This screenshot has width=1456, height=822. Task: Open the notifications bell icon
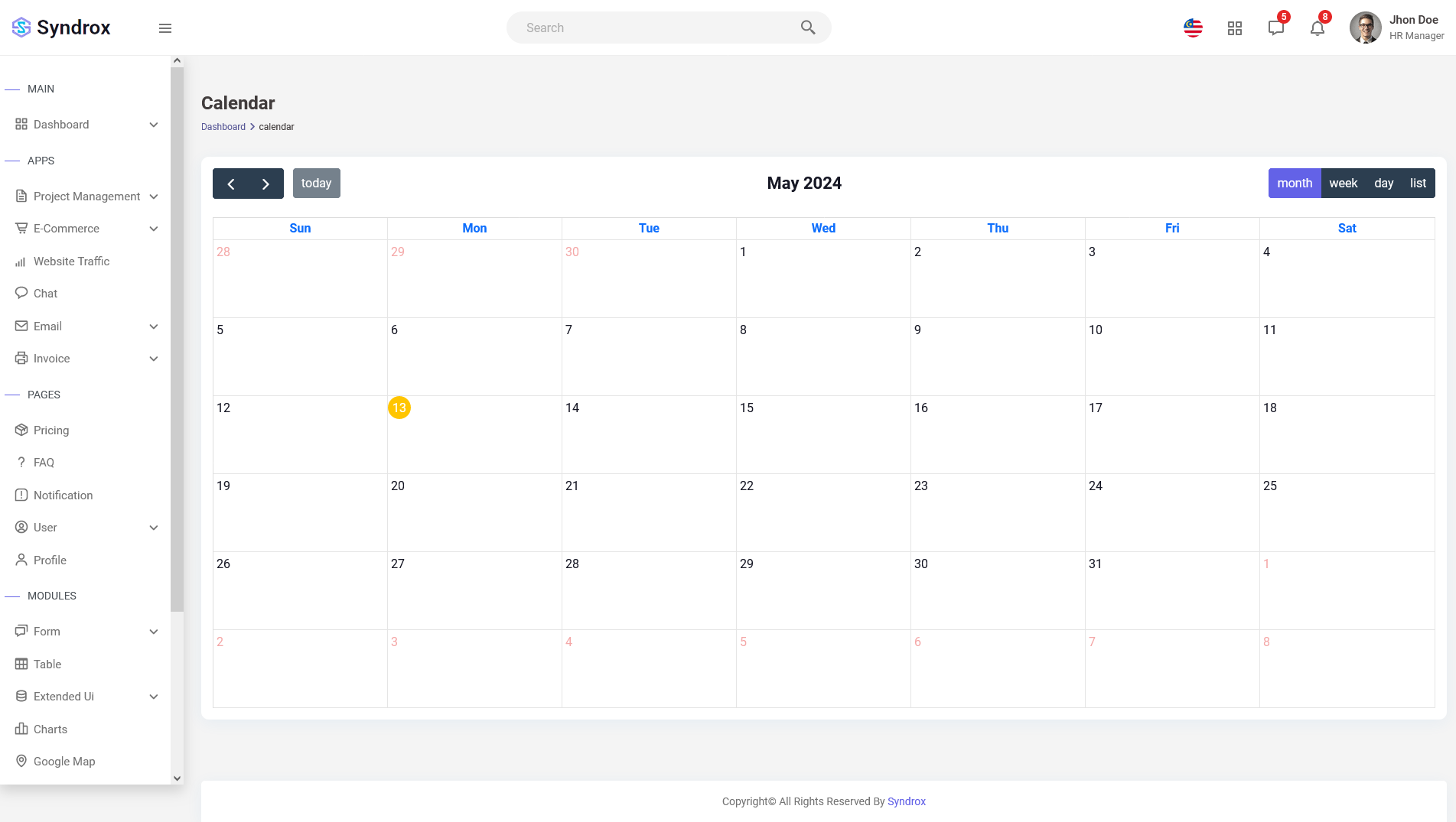pyautogui.click(x=1317, y=28)
